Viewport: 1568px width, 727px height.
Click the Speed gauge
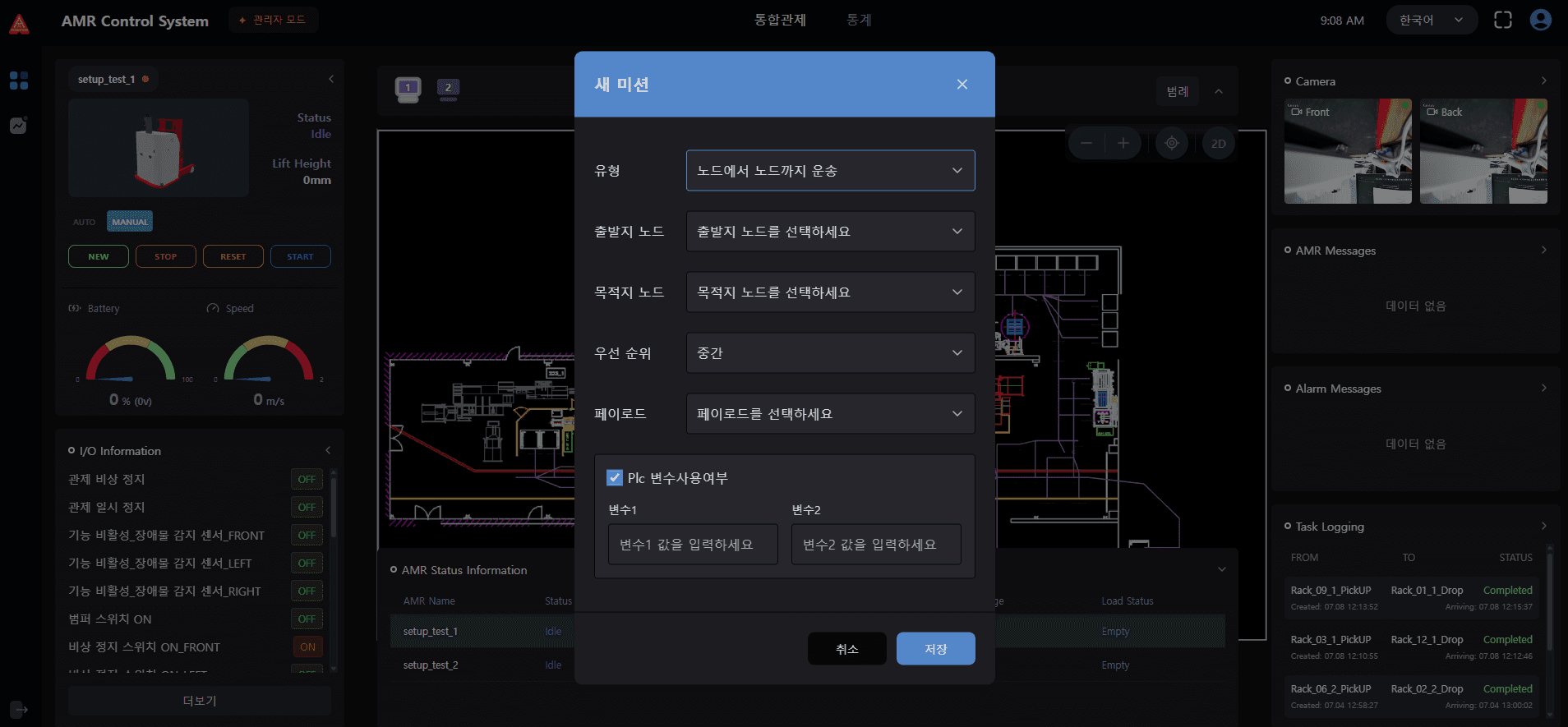click(x=269, y=359)
